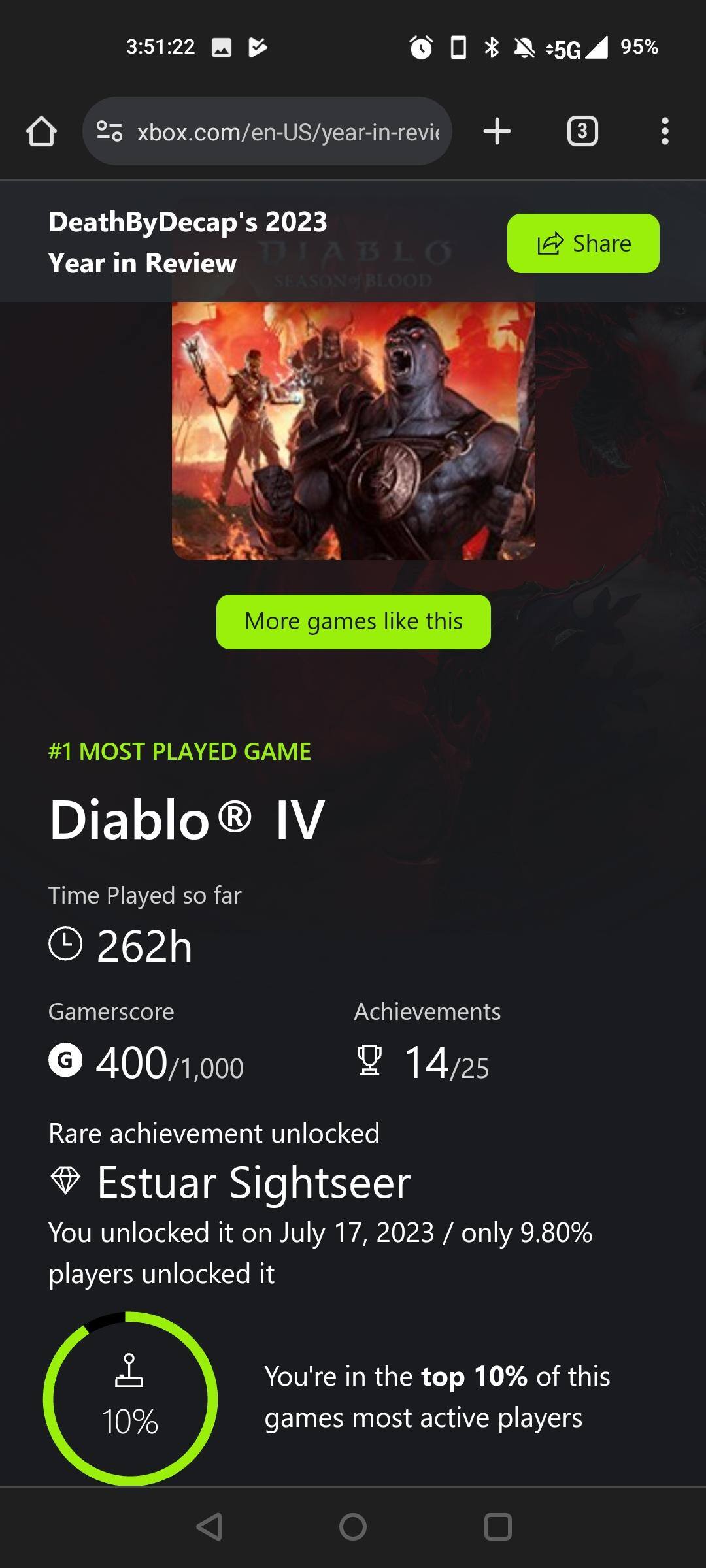Tap the Android back navigation button
The width and height of the screenshot is (706, 1568).
click(209, 1527)
